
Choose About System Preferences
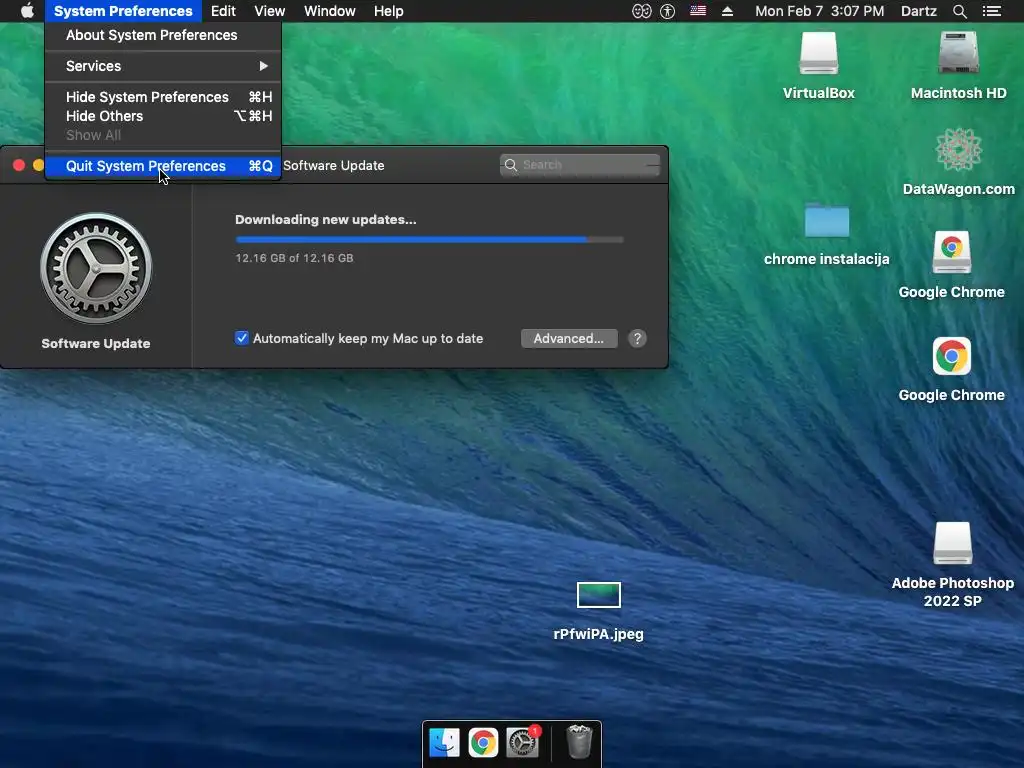coord(163,35)
